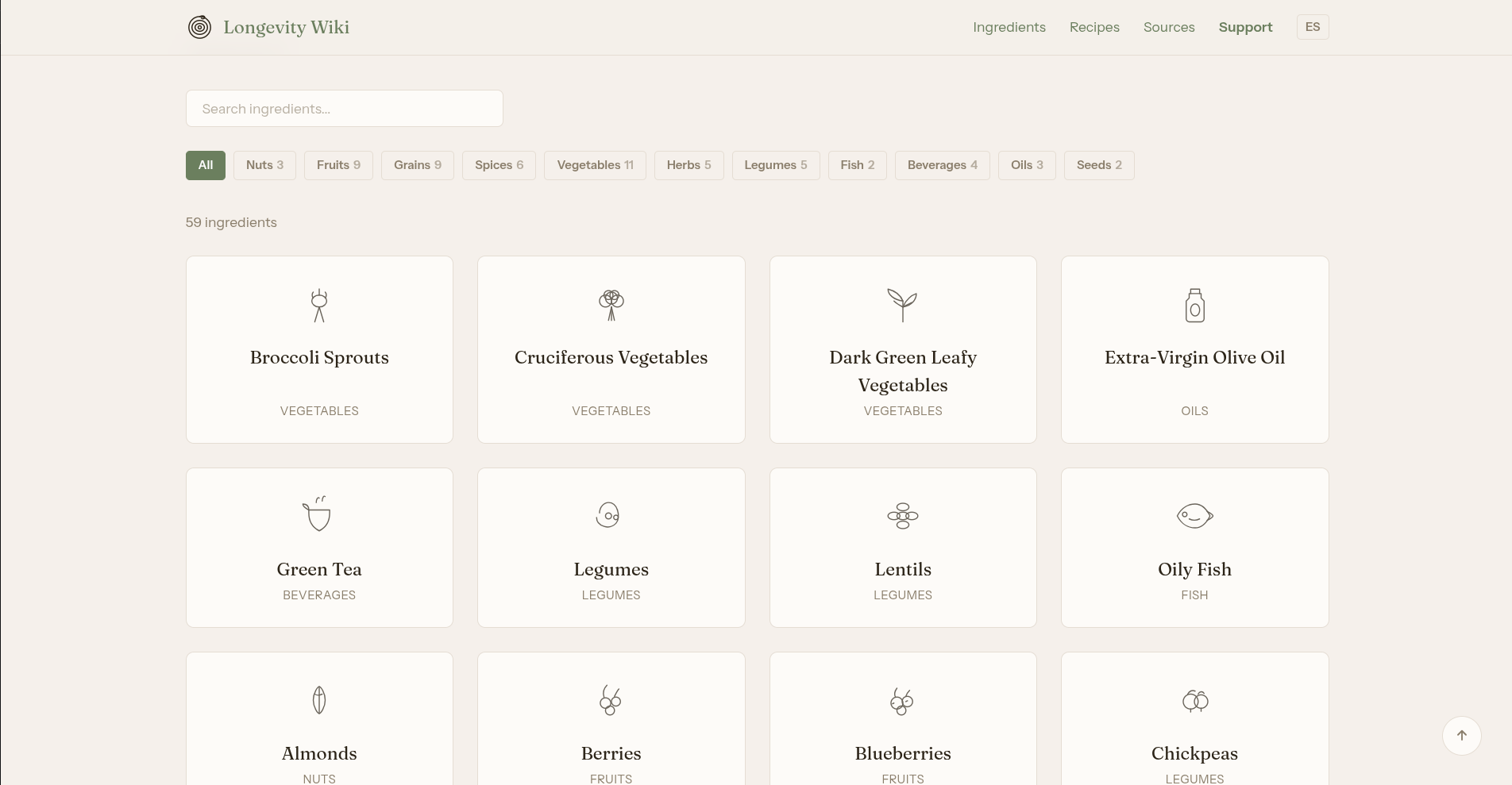Filter ingredients by Spices
Viewport: 1512px width, 785px height.
point(499,165)
